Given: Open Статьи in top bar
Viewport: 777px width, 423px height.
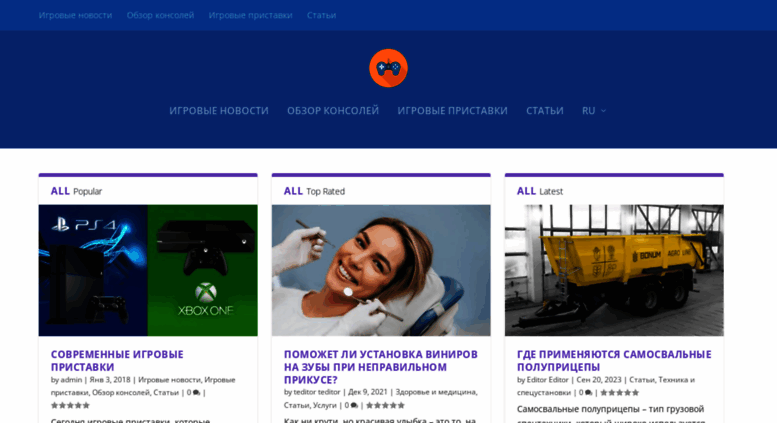Looking at the screenshot, I should (321, 15).
